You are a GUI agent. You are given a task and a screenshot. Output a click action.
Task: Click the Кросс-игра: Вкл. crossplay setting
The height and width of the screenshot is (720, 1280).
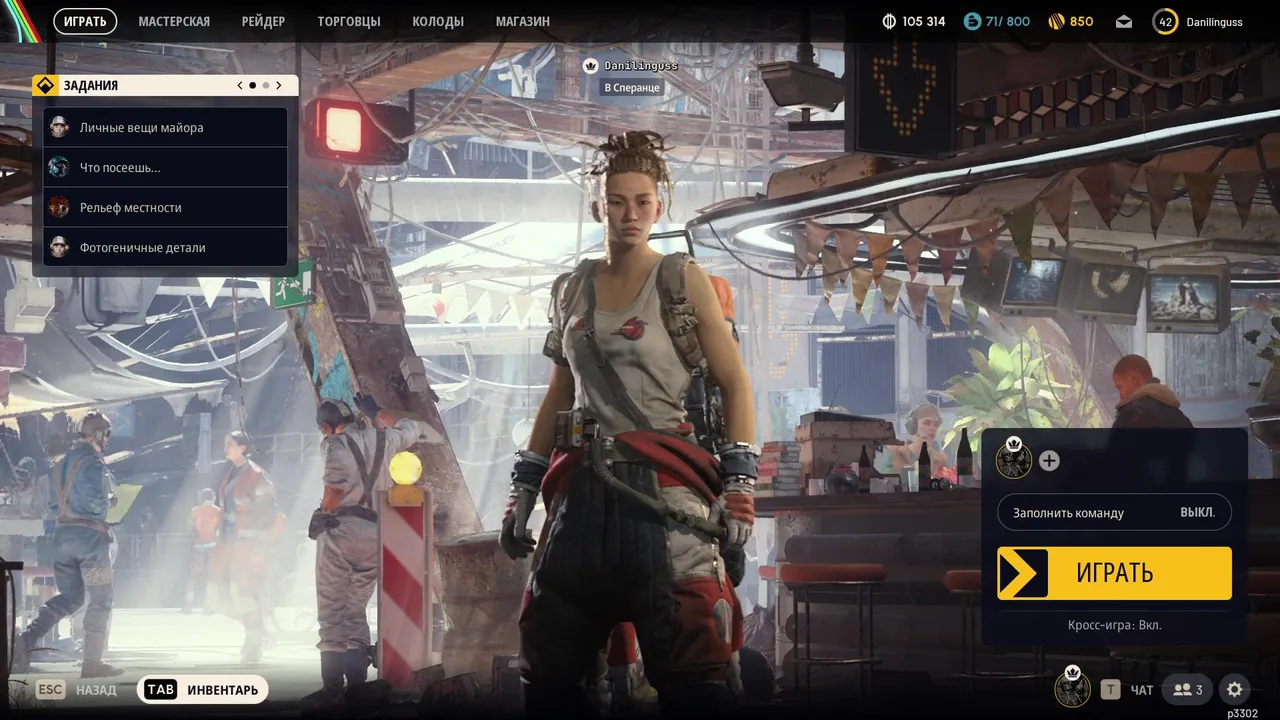pyautogui.click(x=1114, y=625)
